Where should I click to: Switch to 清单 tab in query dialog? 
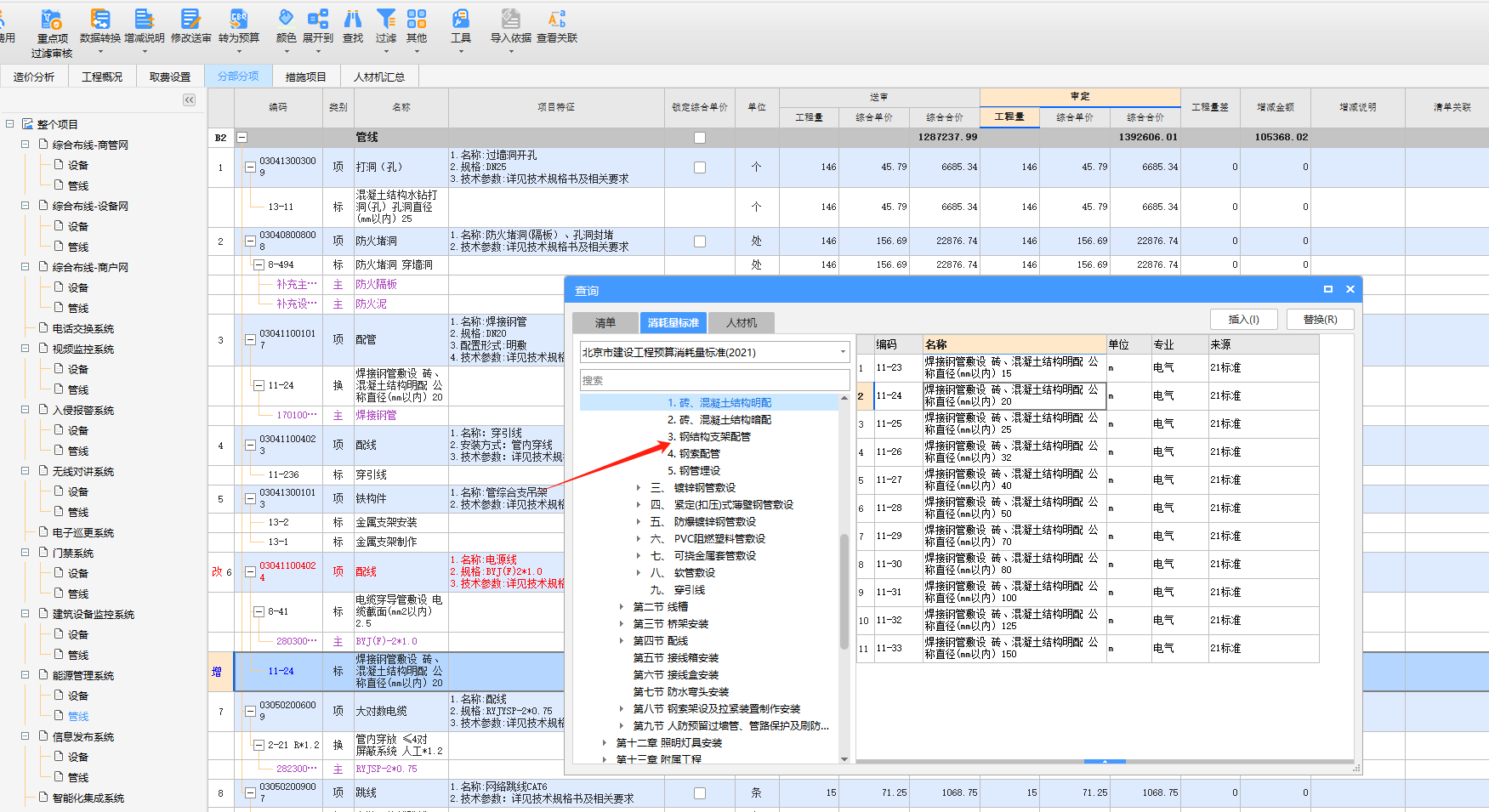(605, 323)
